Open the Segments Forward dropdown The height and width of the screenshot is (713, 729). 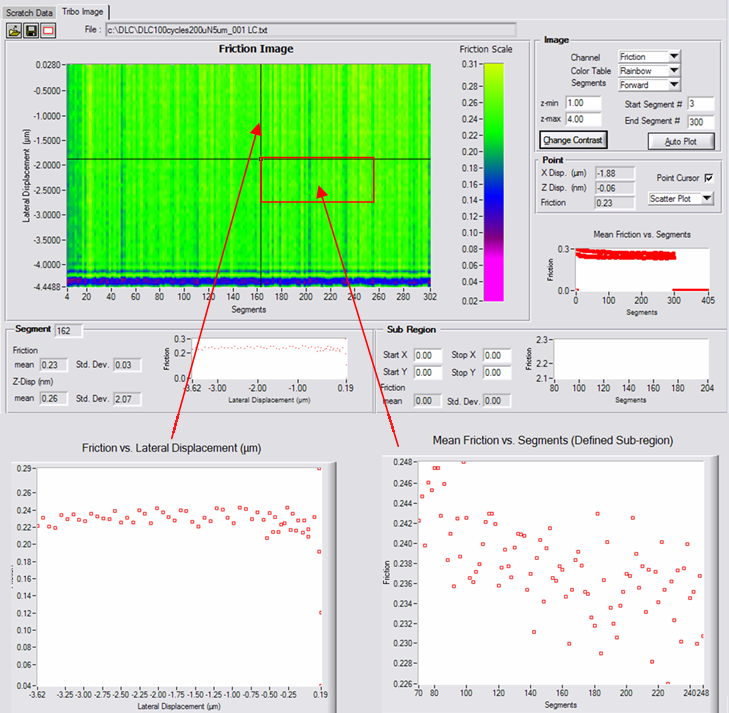(649, 85)
